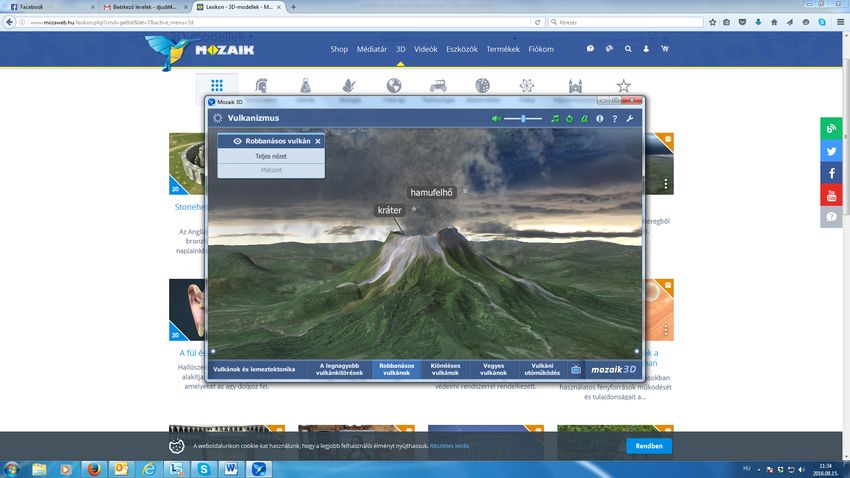
Task: Select Teljes nézet view option
Action: point(271,156)
